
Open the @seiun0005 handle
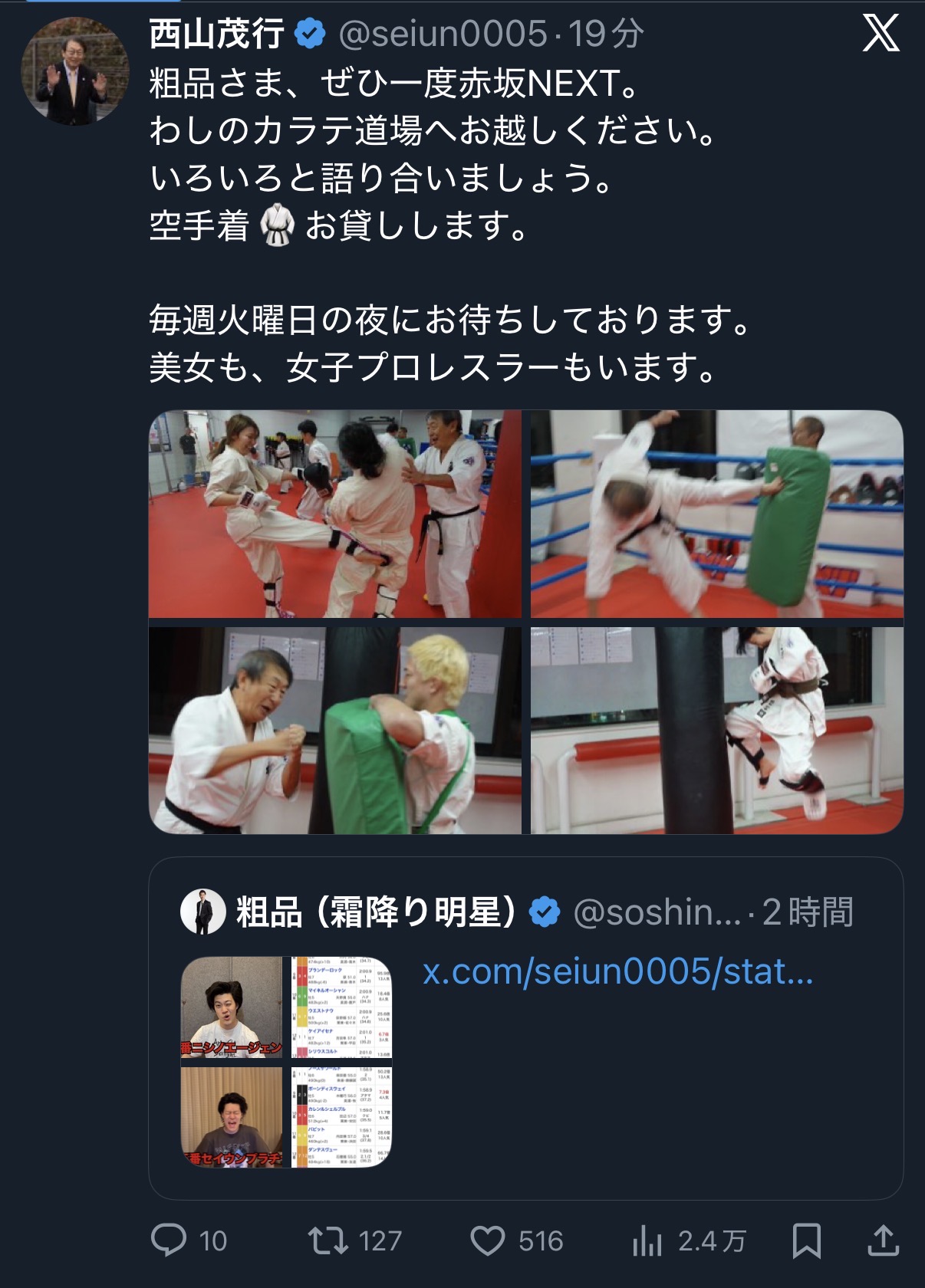pos(443,34)
